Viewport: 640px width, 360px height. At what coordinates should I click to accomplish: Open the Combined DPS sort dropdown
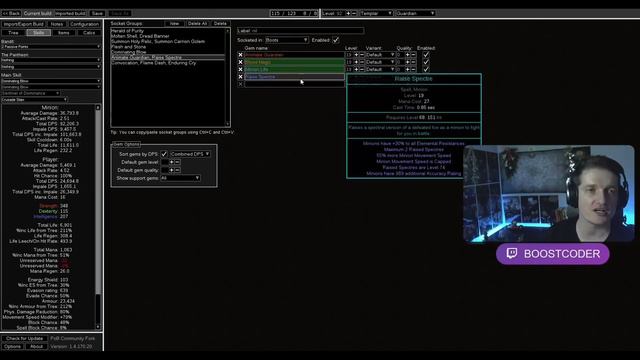[190, 154]
